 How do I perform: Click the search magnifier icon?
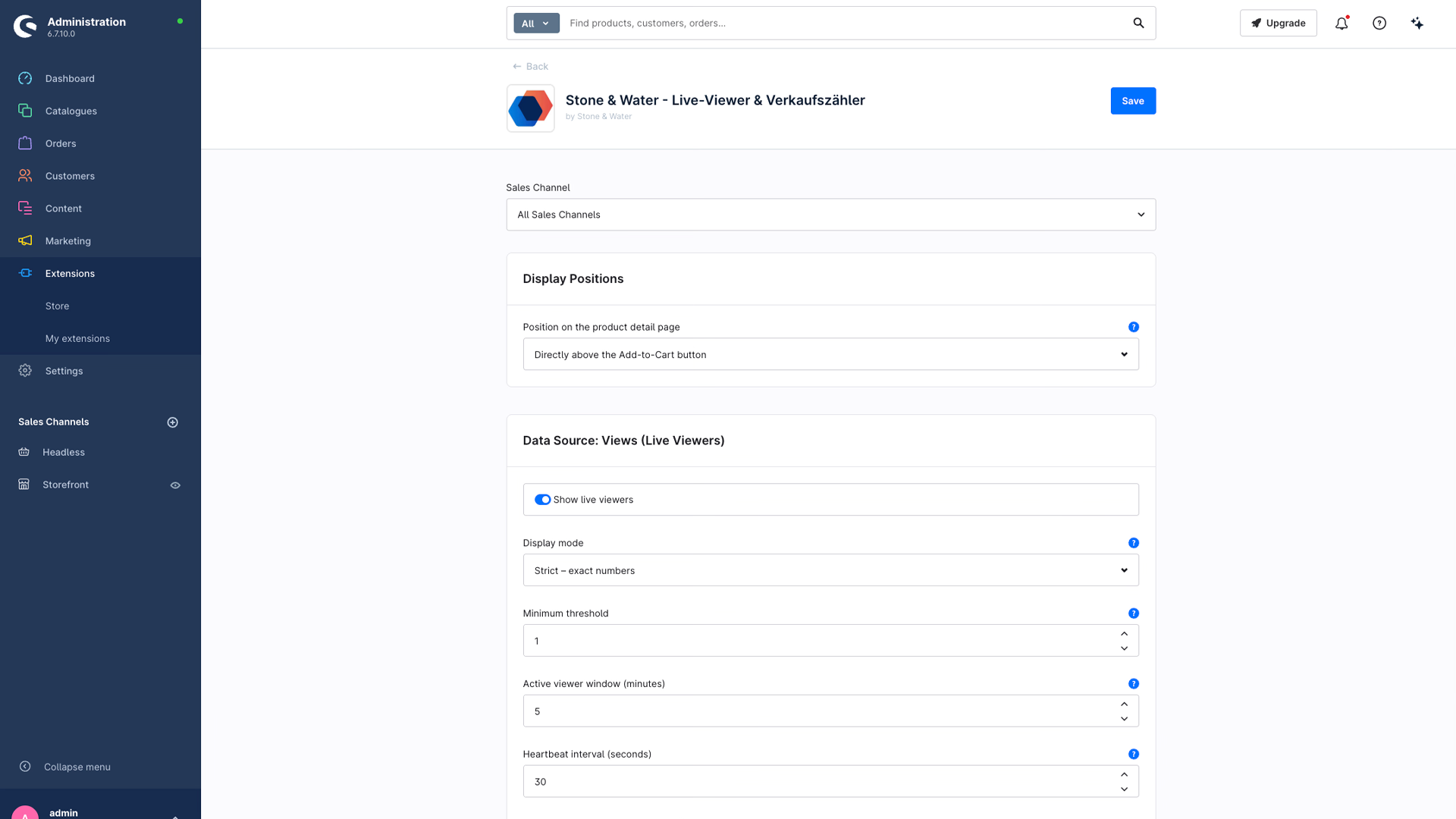click(x=1138, y=24)
